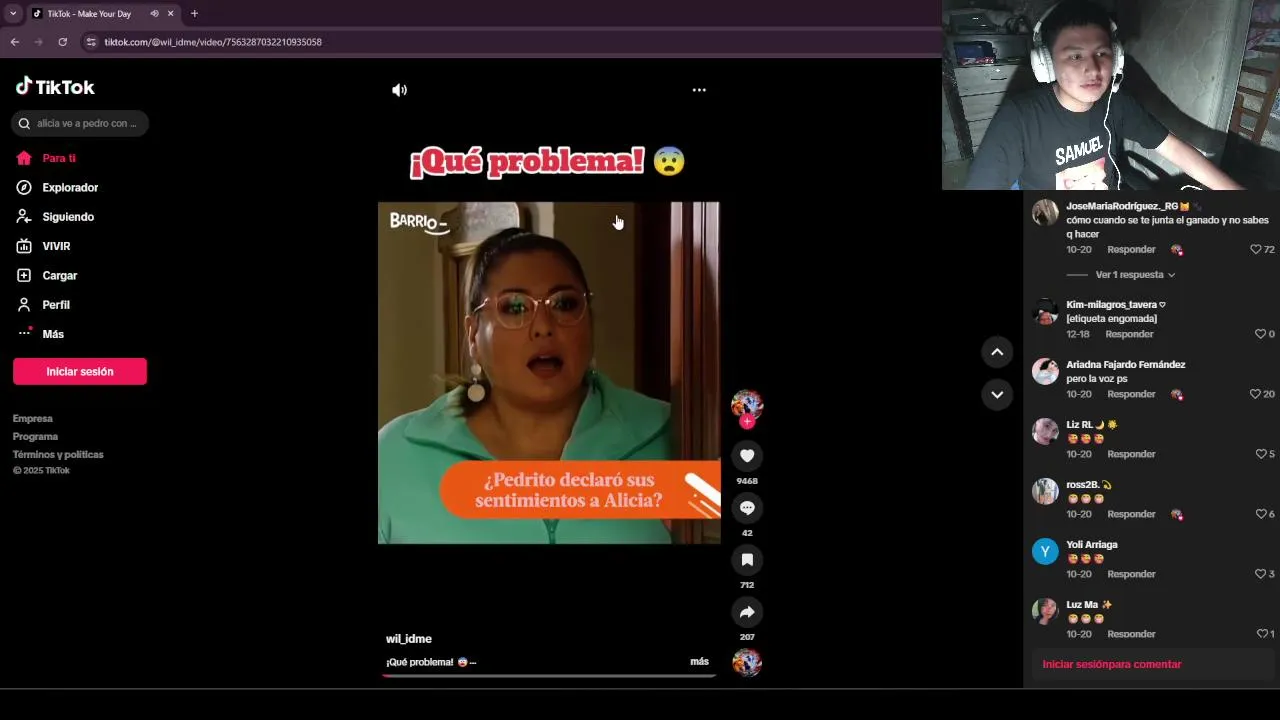
Task: Click the search magnifier icon
Action: pos(24,124)
